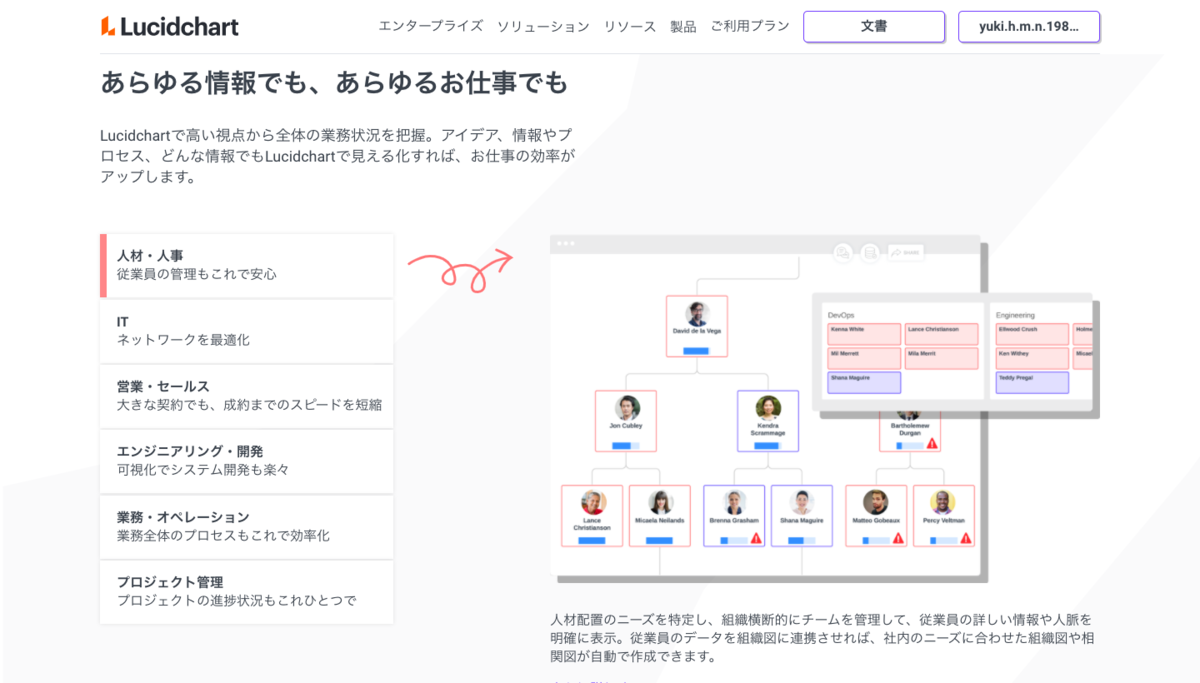1200x683 pixels.
Task: Click the paragraph starting 人材配置のニーズを特定し
Action: tap(821, 638)
